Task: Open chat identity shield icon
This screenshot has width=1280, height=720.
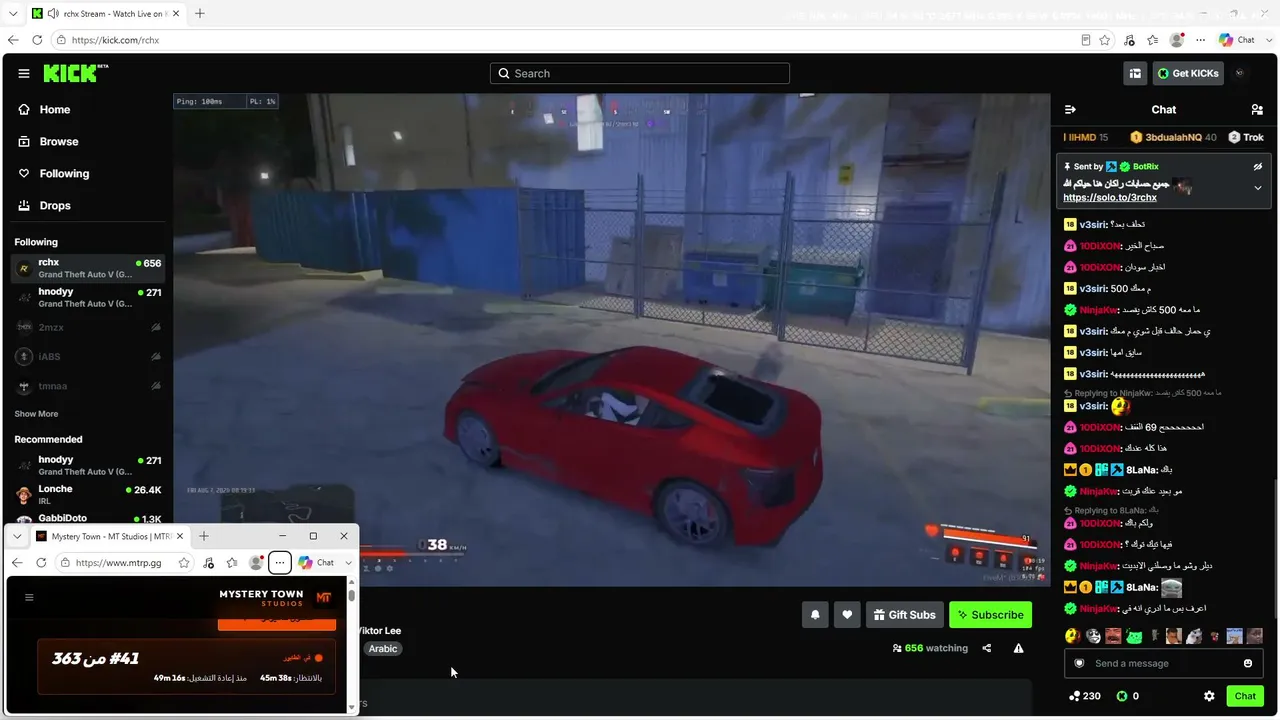Action: tap(1079, 663)
